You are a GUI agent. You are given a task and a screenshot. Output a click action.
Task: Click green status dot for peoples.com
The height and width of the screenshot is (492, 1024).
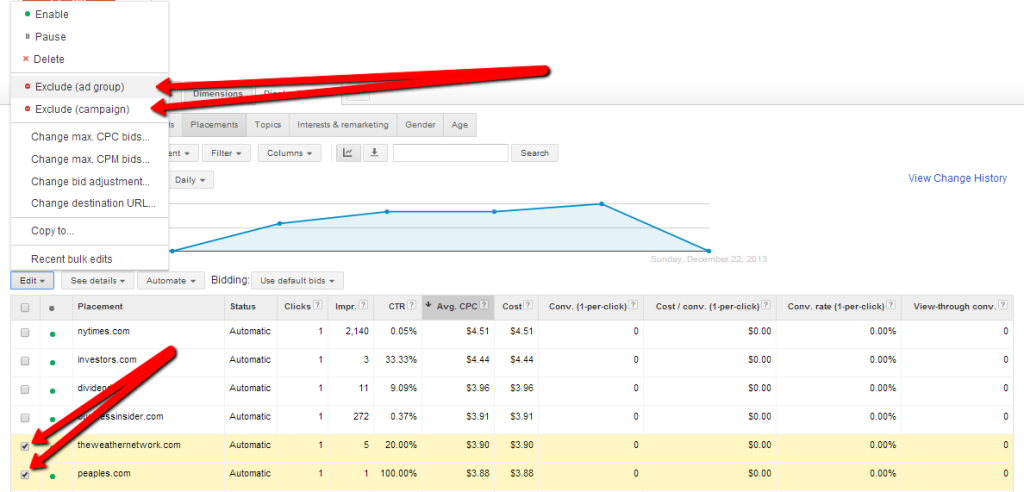click(x=52, y=476)
